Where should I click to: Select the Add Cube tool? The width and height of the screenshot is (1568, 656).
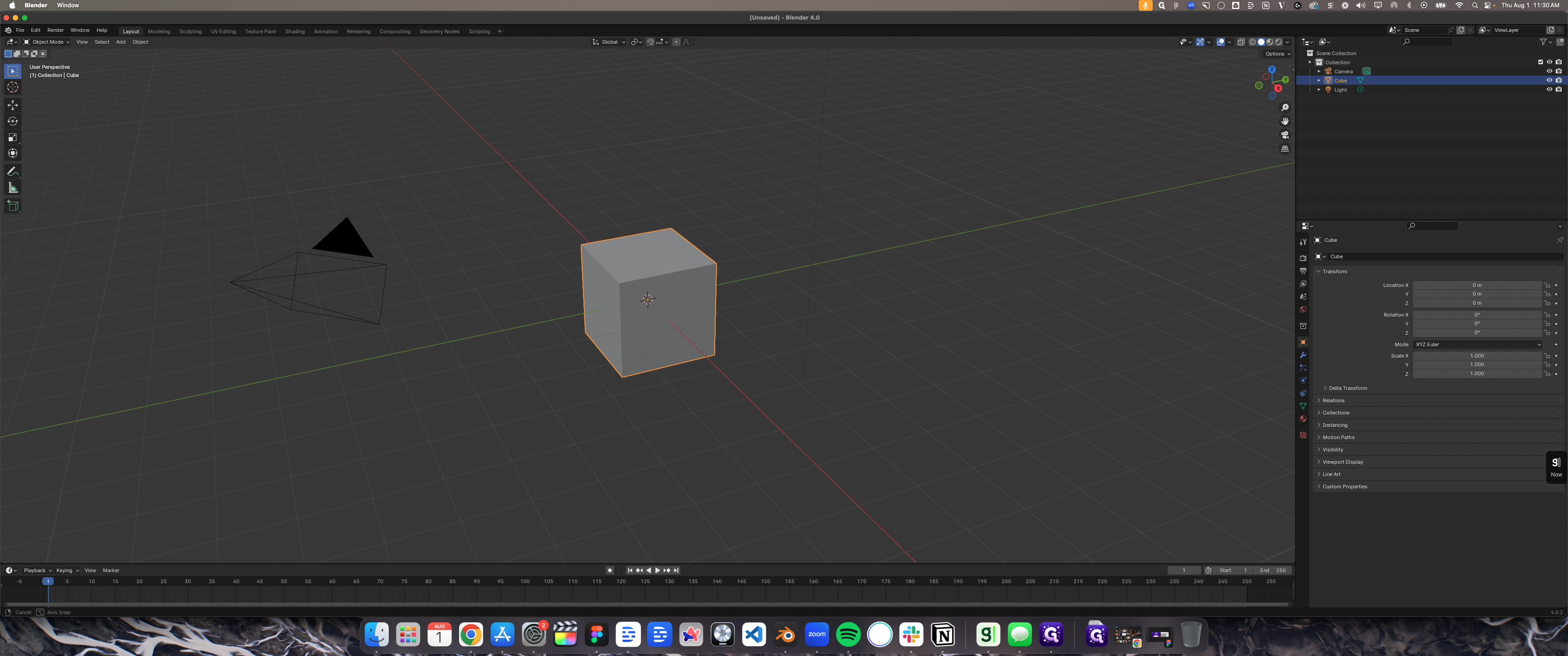click(12, 206)
